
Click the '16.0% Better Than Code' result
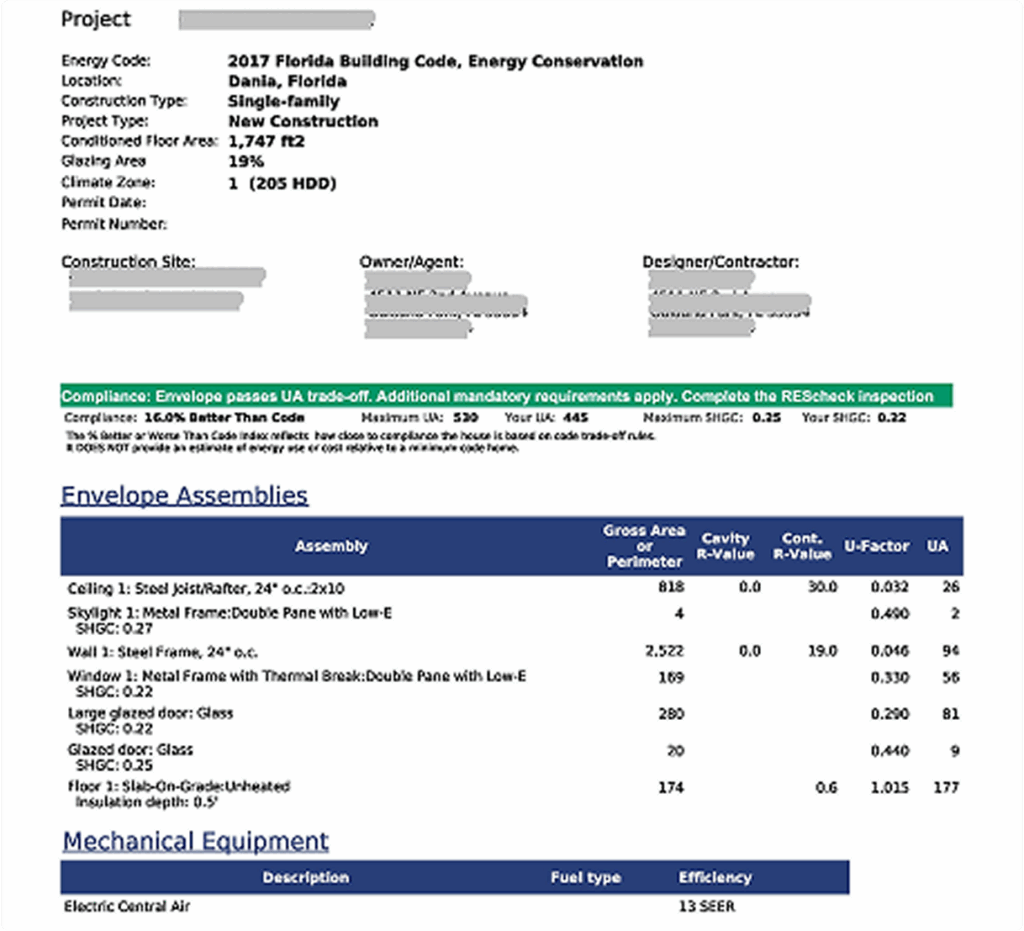pyautogui.click(x=224, y=418)
